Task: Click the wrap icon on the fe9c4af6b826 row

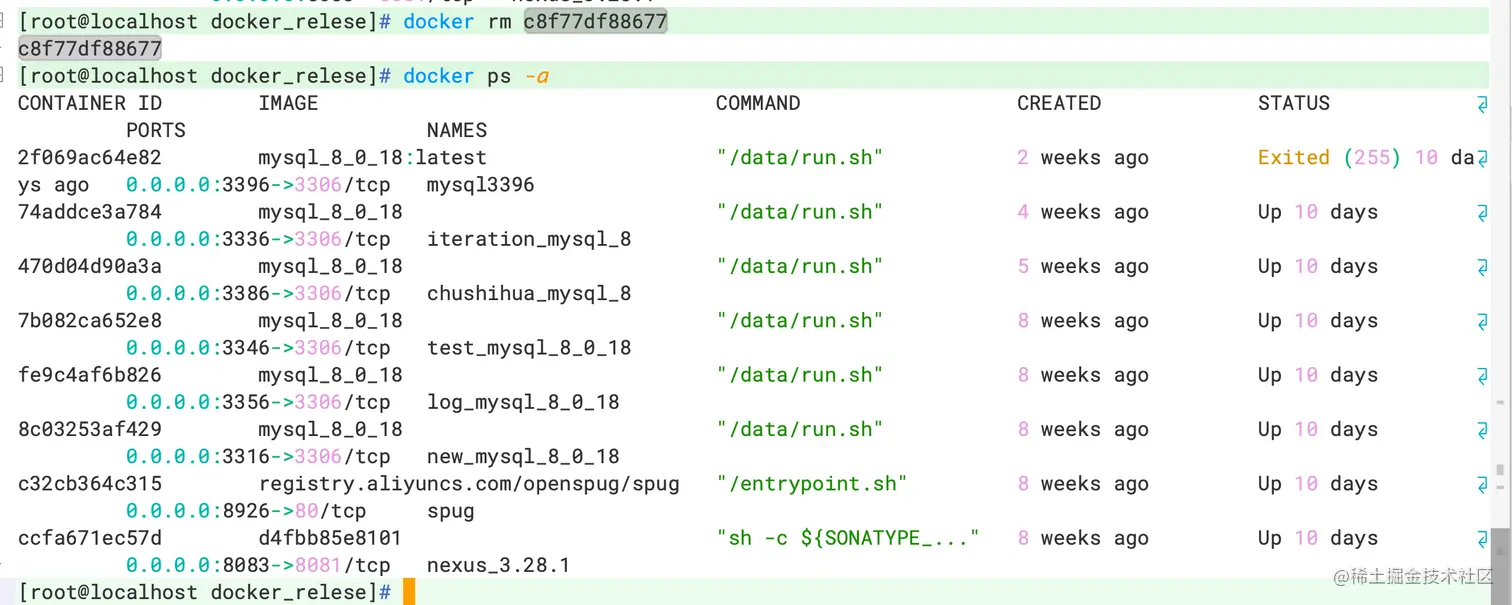Action: coord(1482,376)
